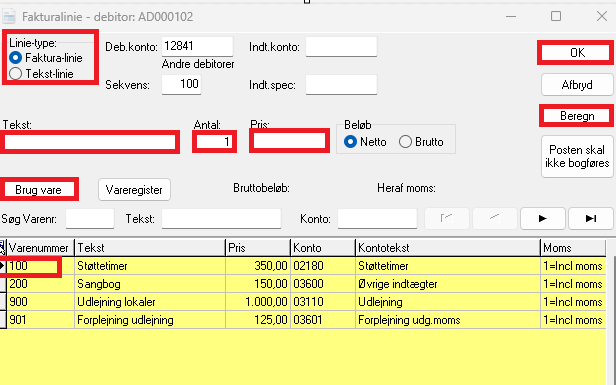Click the Varenummer column header
Image resolution: width=616 pixels, height=385 pixels.
[x=40, y=248]
